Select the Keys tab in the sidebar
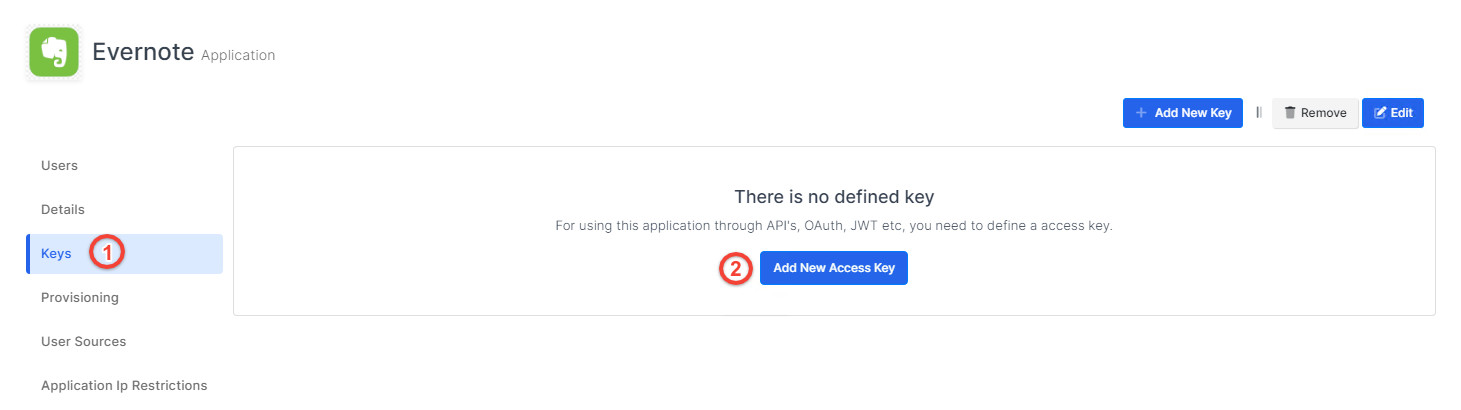This screenshot has width=1461, height=410. tap(56, 253)
